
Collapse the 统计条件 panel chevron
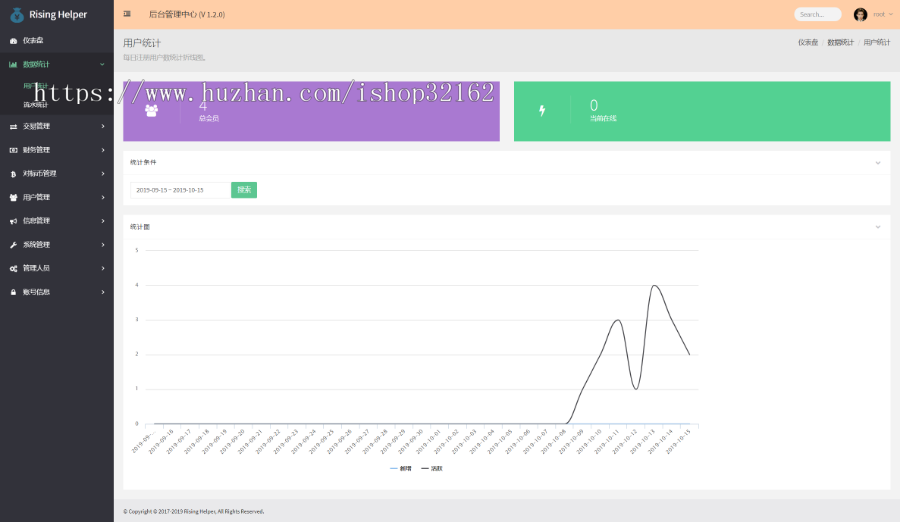coord(878,163)
